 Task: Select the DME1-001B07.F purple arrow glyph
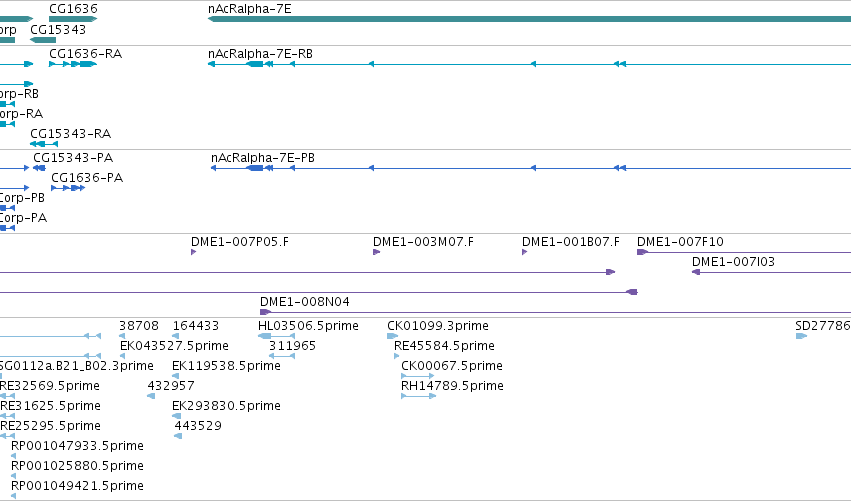pos(524,252)
